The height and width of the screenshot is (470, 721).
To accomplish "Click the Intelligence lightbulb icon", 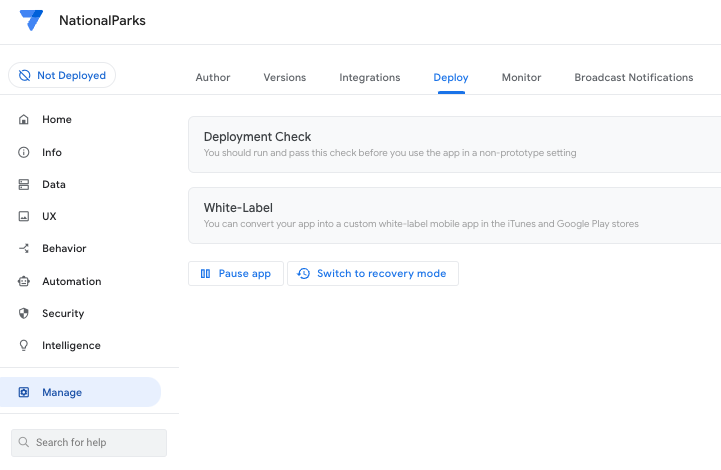I will click(x=23, y=345).
